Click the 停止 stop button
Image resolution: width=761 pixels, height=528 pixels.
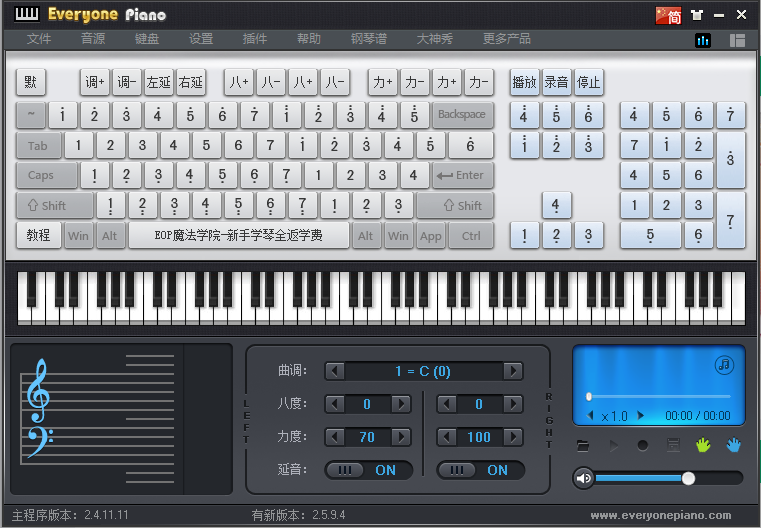point(588,82)
